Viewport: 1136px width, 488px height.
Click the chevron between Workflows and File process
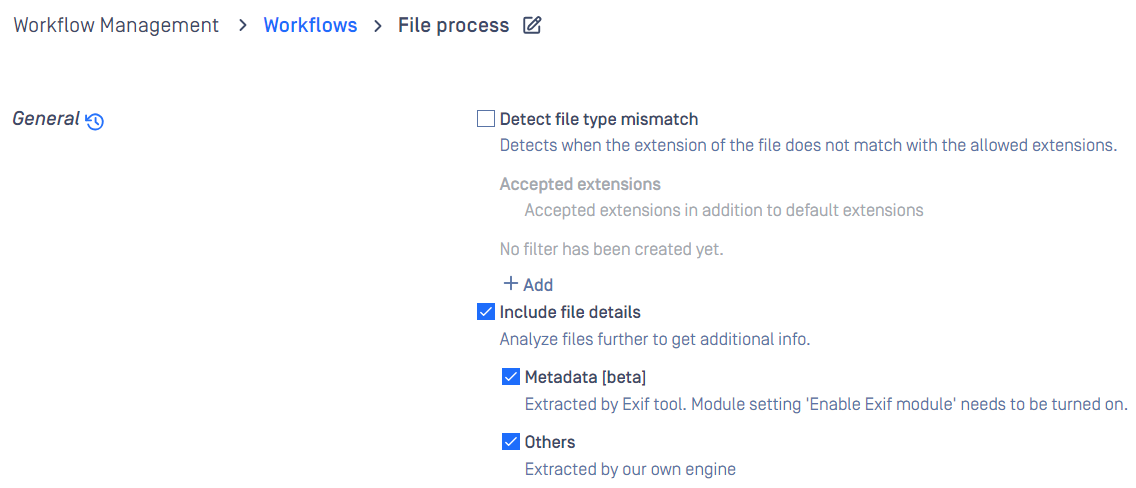377,26
